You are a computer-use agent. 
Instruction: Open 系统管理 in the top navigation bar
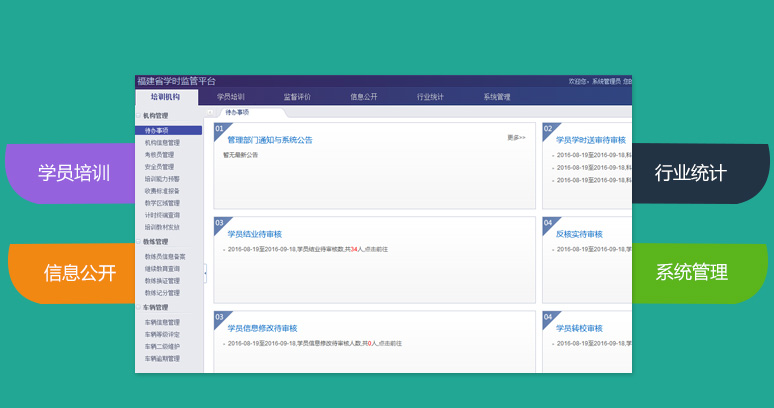tap(497, 97)
